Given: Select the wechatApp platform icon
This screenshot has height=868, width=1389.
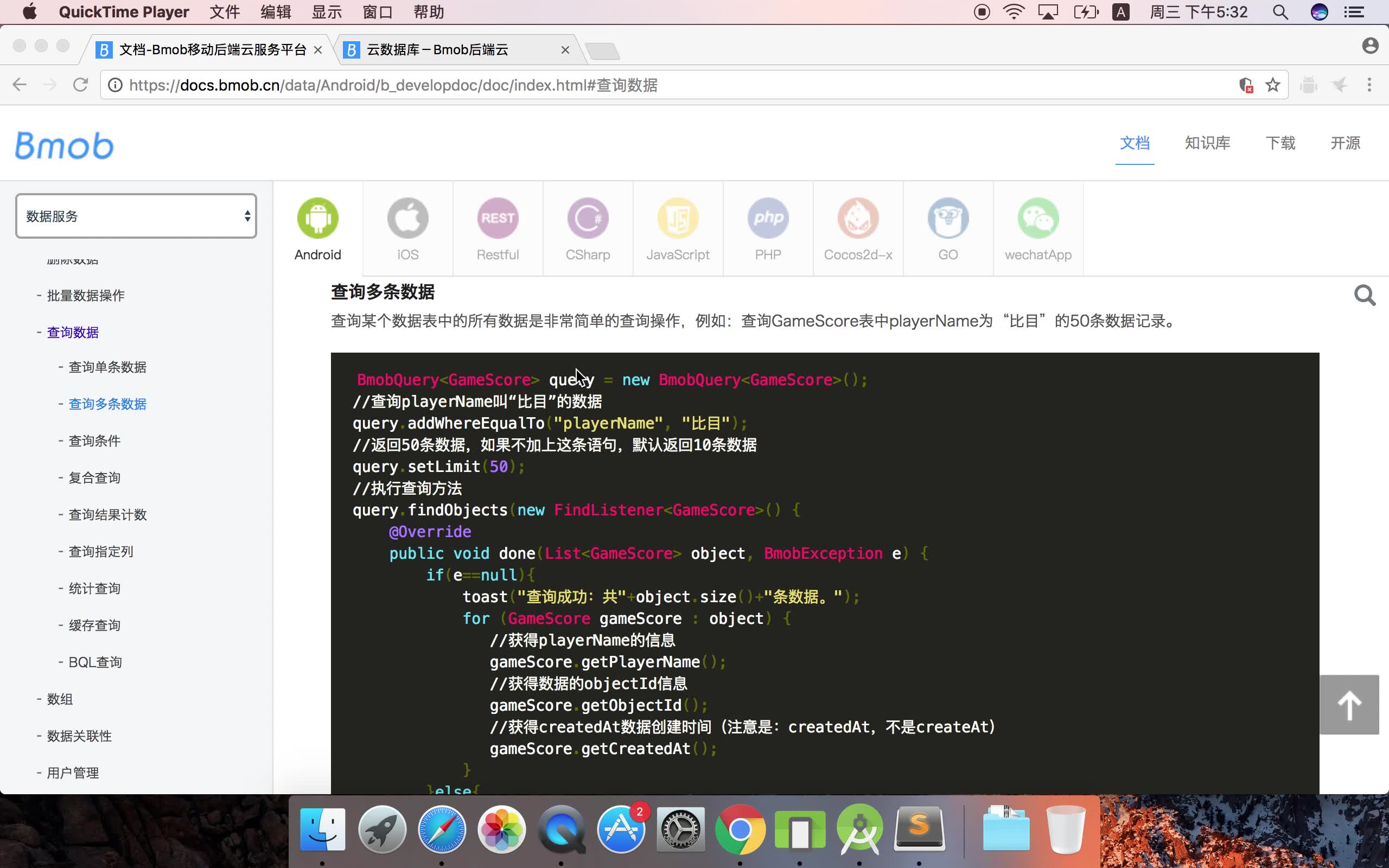Looking at the screenshot, I should (1038, 218).
